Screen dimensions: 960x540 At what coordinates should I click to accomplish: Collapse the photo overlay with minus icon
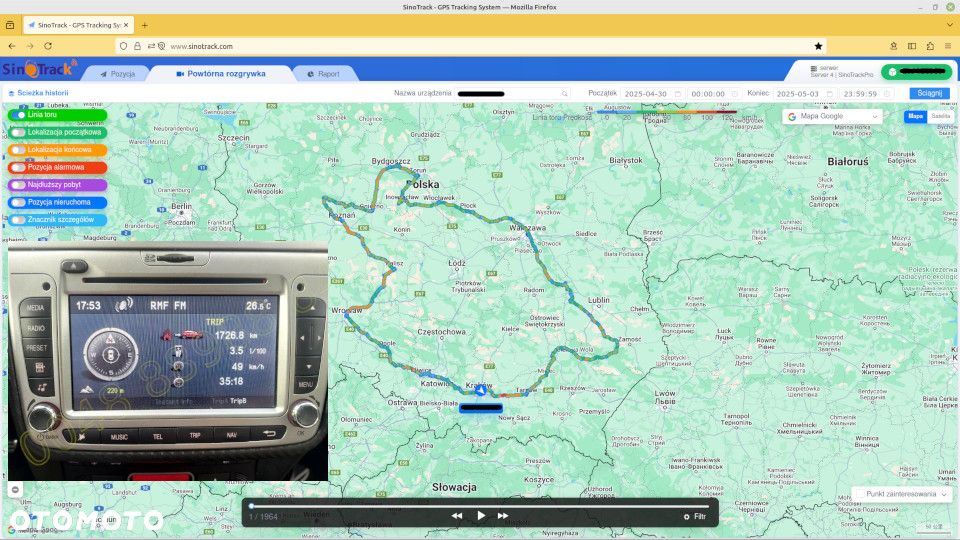15,489
